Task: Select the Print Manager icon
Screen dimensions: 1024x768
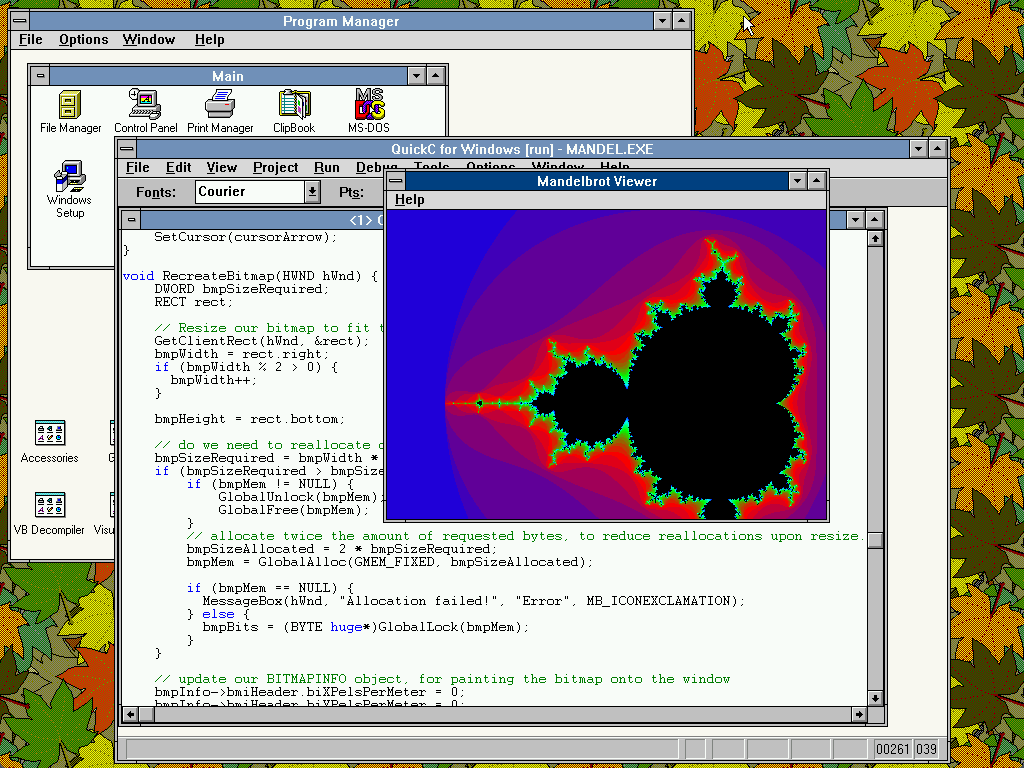Action: coord(220,112)
